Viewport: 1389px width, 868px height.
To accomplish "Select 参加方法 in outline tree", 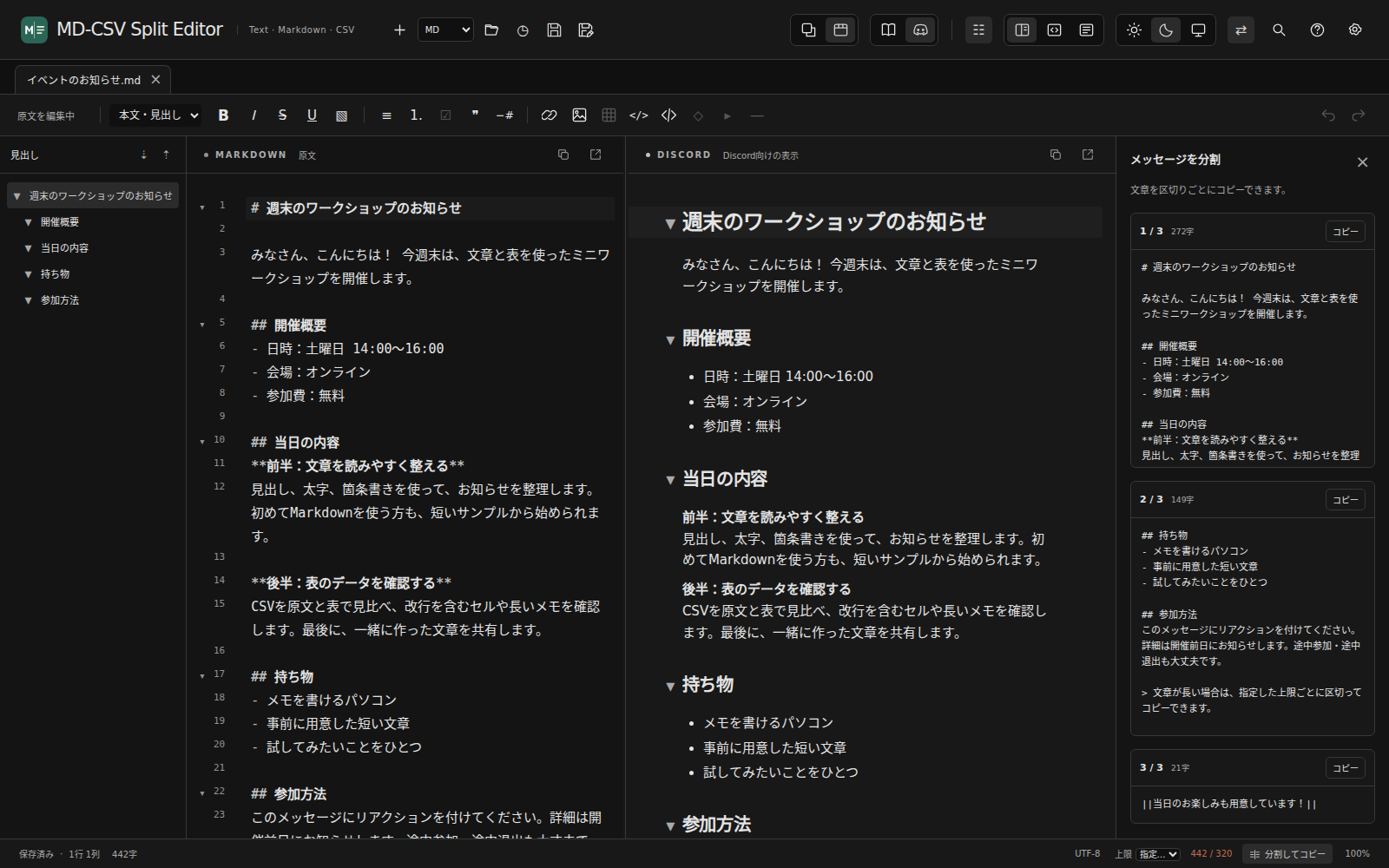I will [60, 300].
